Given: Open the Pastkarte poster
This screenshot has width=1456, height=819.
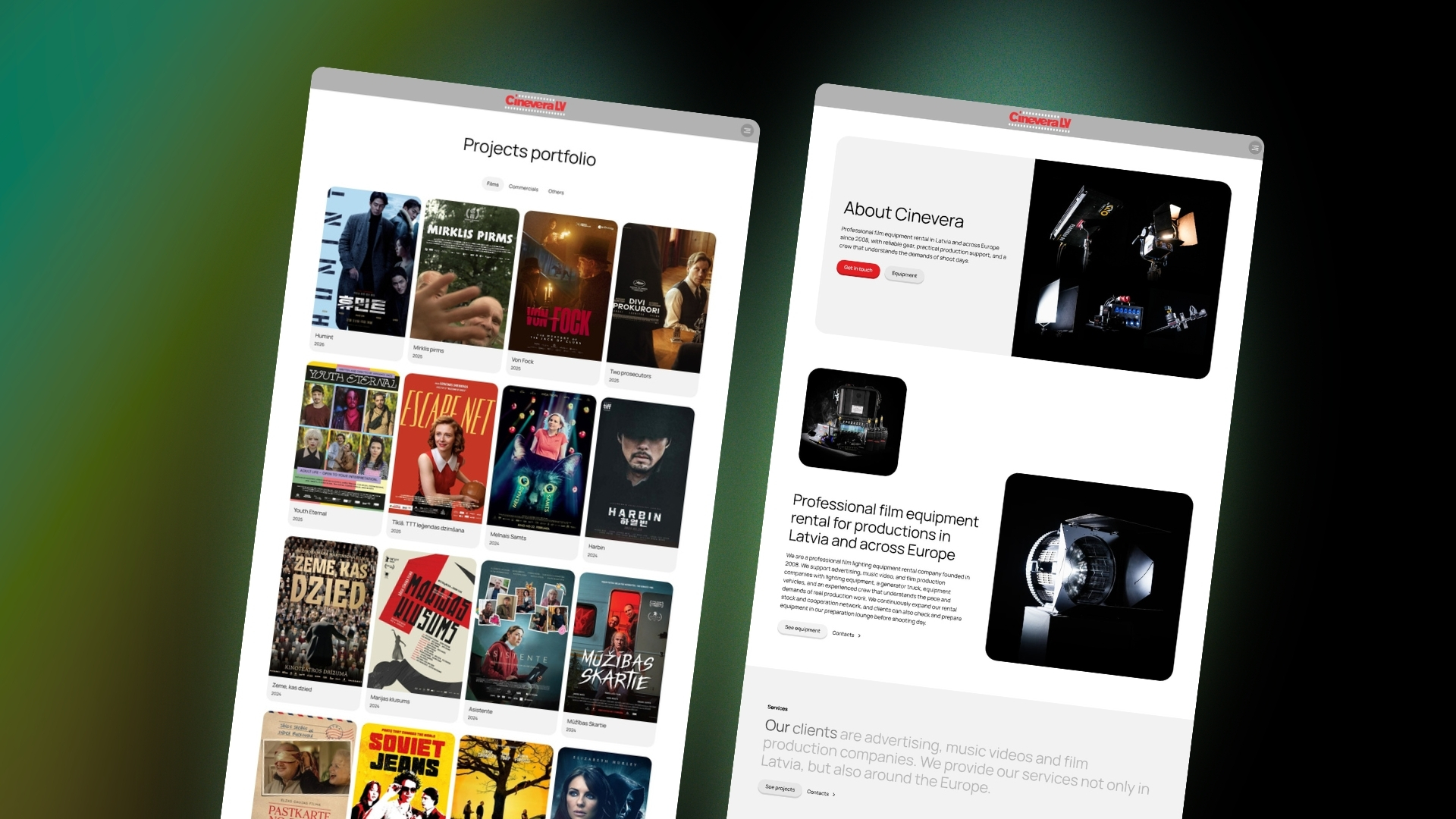Looking at the screenshot, I should tap(305, 764).
